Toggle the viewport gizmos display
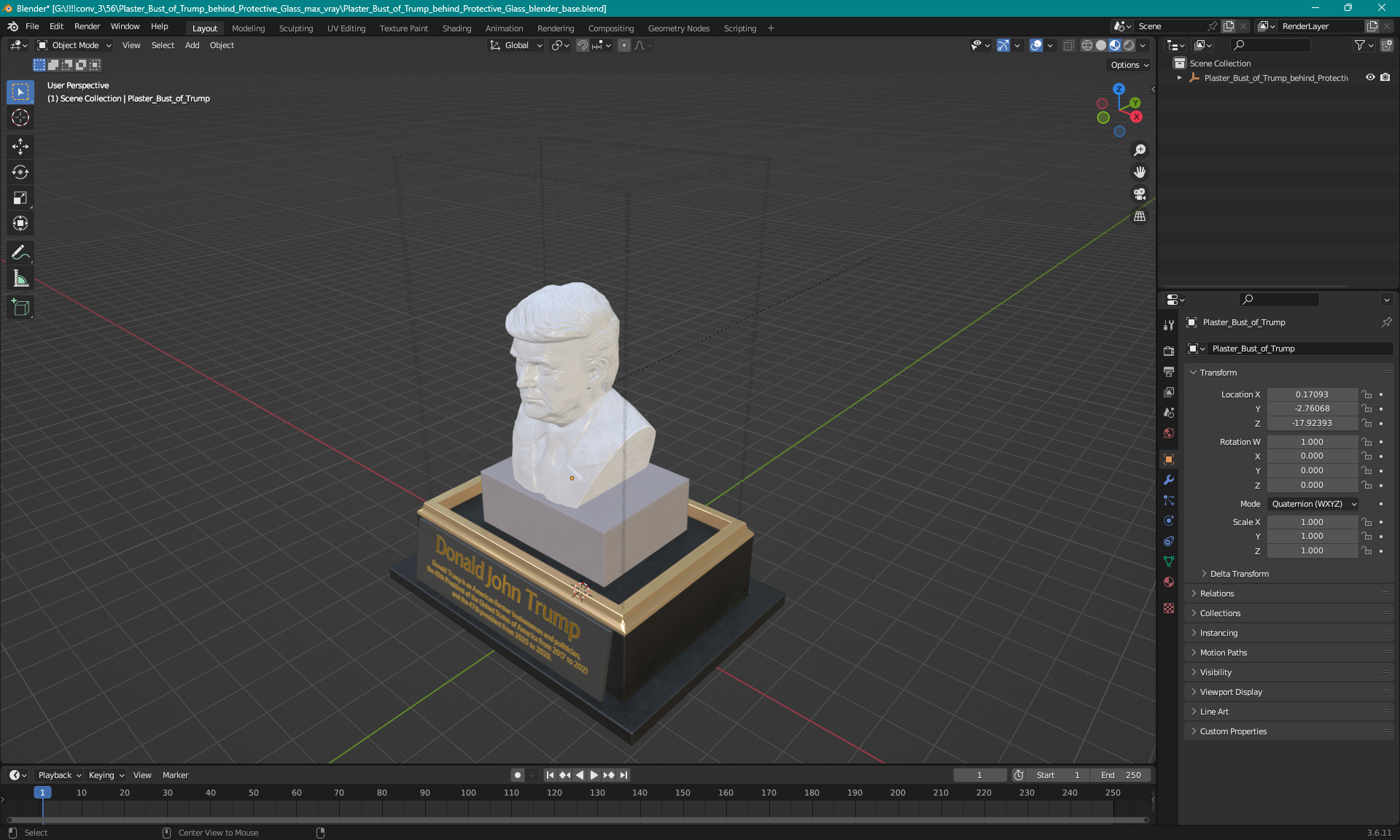The height and width of the screenshot is (840, 1400). click(1003, 45)
